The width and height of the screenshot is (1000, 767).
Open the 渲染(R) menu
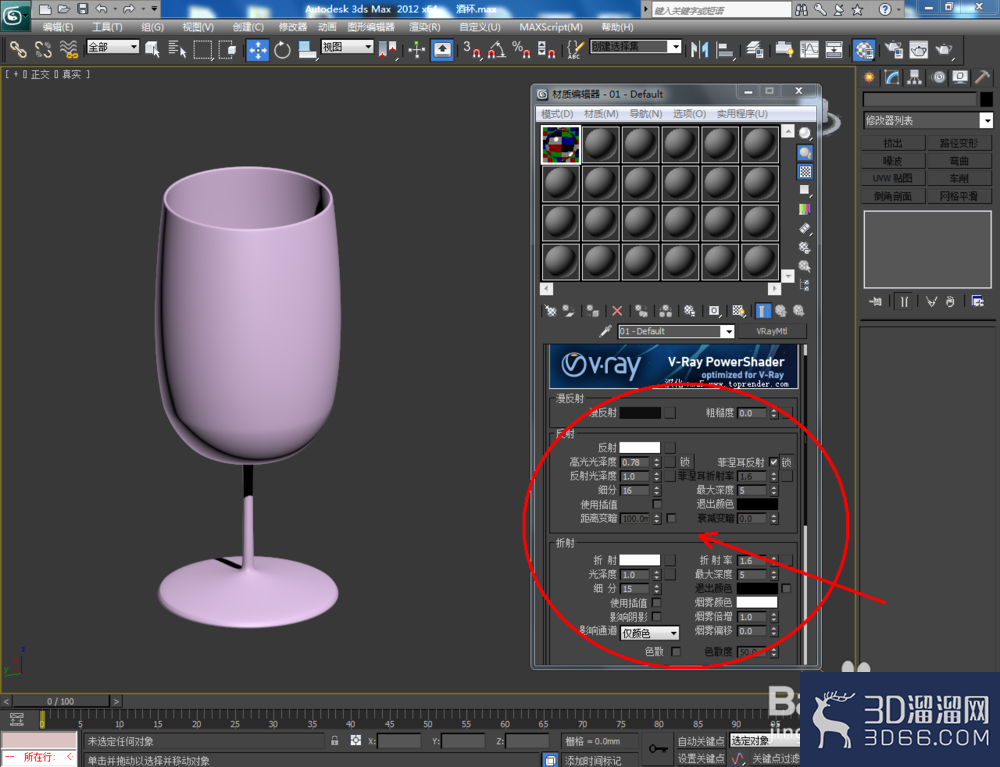(425, 27)
